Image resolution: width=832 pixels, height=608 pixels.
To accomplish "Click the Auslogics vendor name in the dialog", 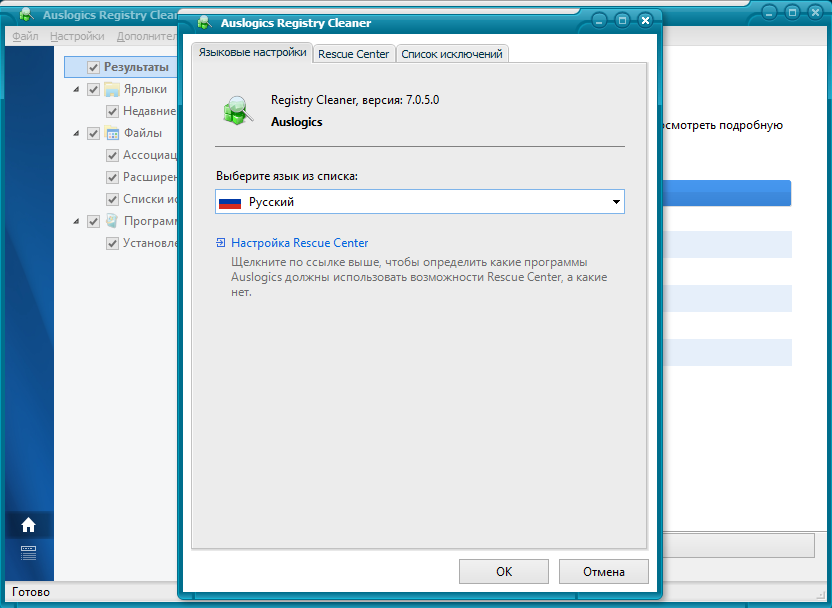I will pyautogui.click(x=297, y=121).
